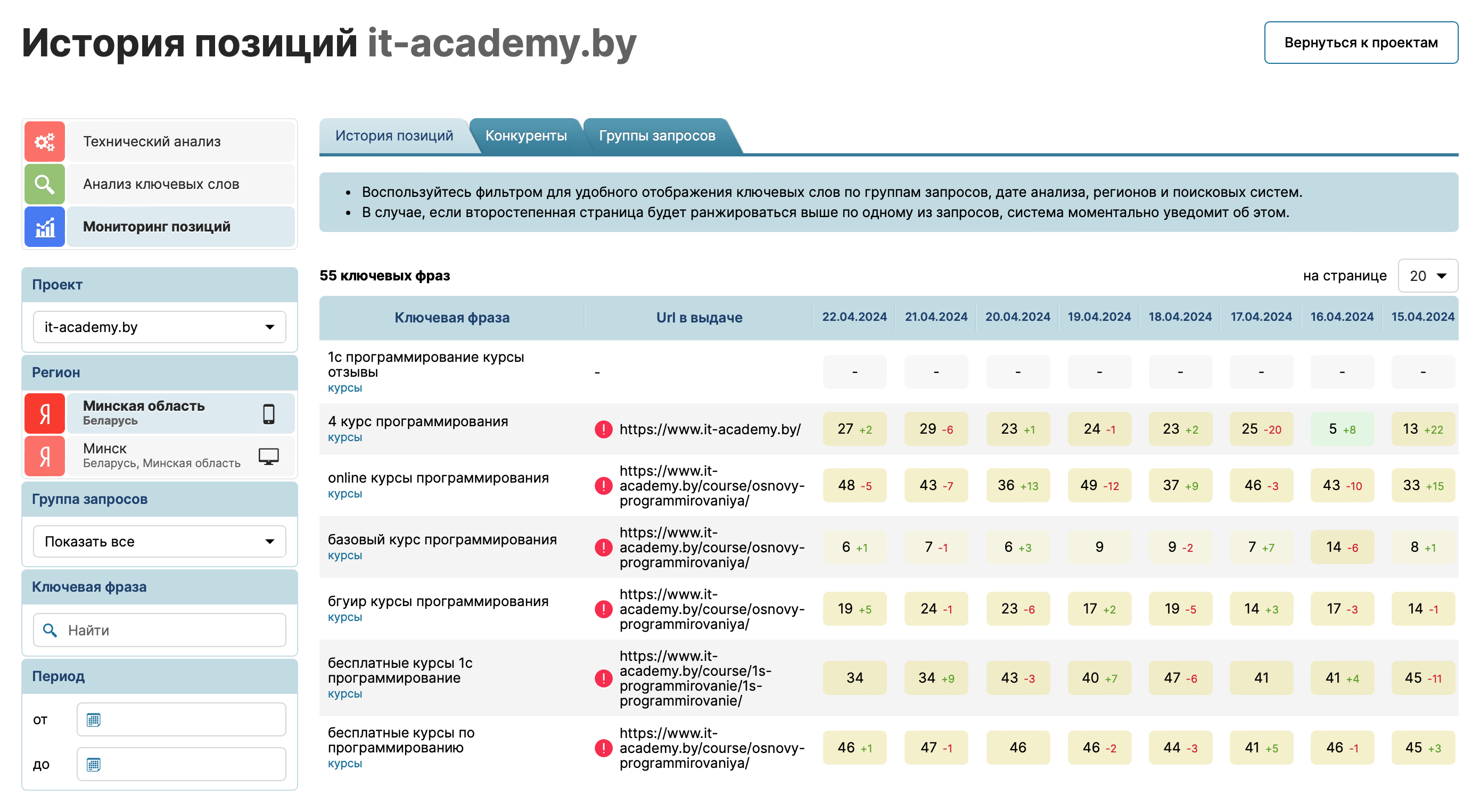1480x812 pixels.
Task: Select the Минская область Yandex region
Action: [161, 413]
